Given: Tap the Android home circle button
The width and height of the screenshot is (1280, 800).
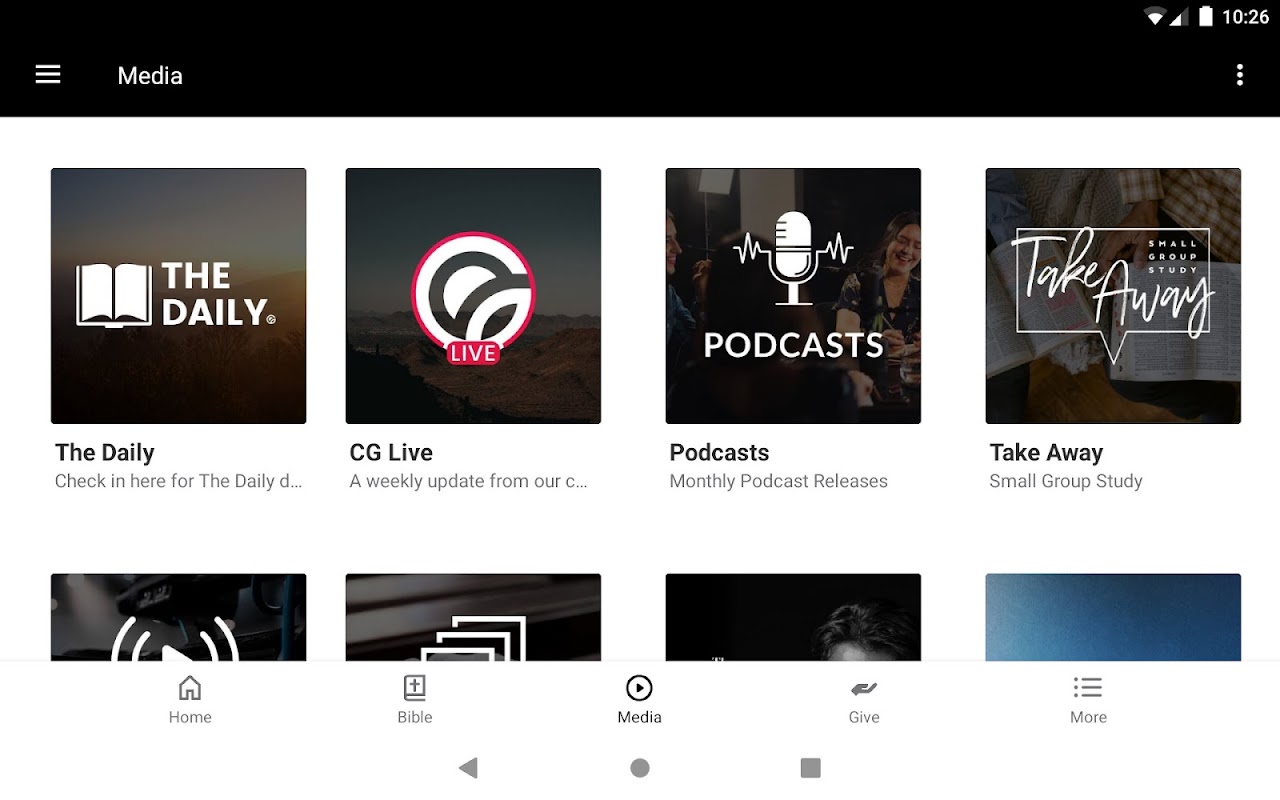Looking at the screenshot, I should [640, 768].
